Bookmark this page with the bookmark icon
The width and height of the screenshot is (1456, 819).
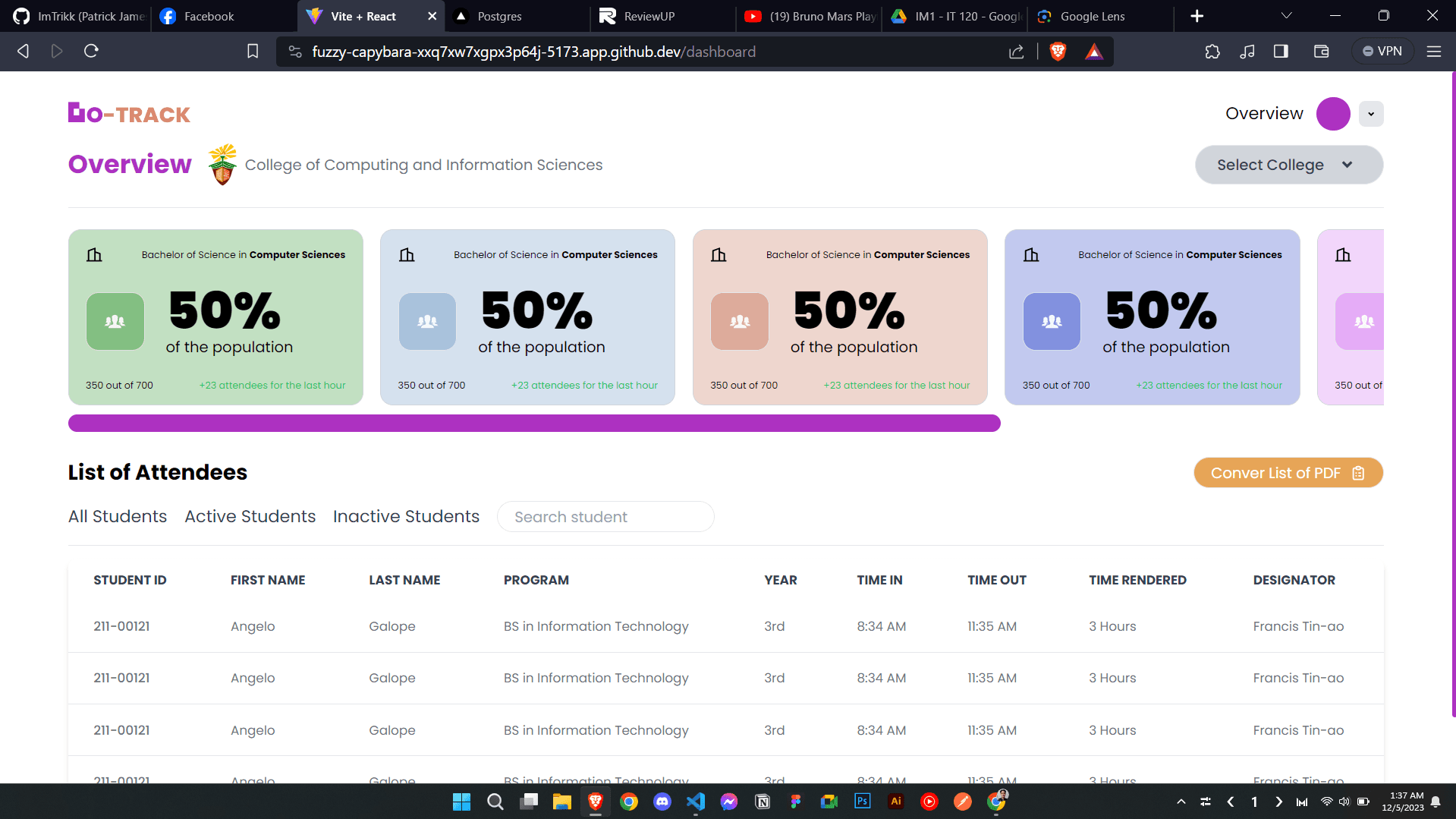coord(253,52)
